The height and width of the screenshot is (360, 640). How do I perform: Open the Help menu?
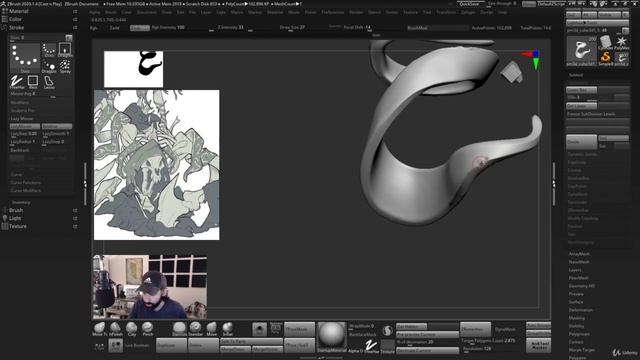pos(502,12)
